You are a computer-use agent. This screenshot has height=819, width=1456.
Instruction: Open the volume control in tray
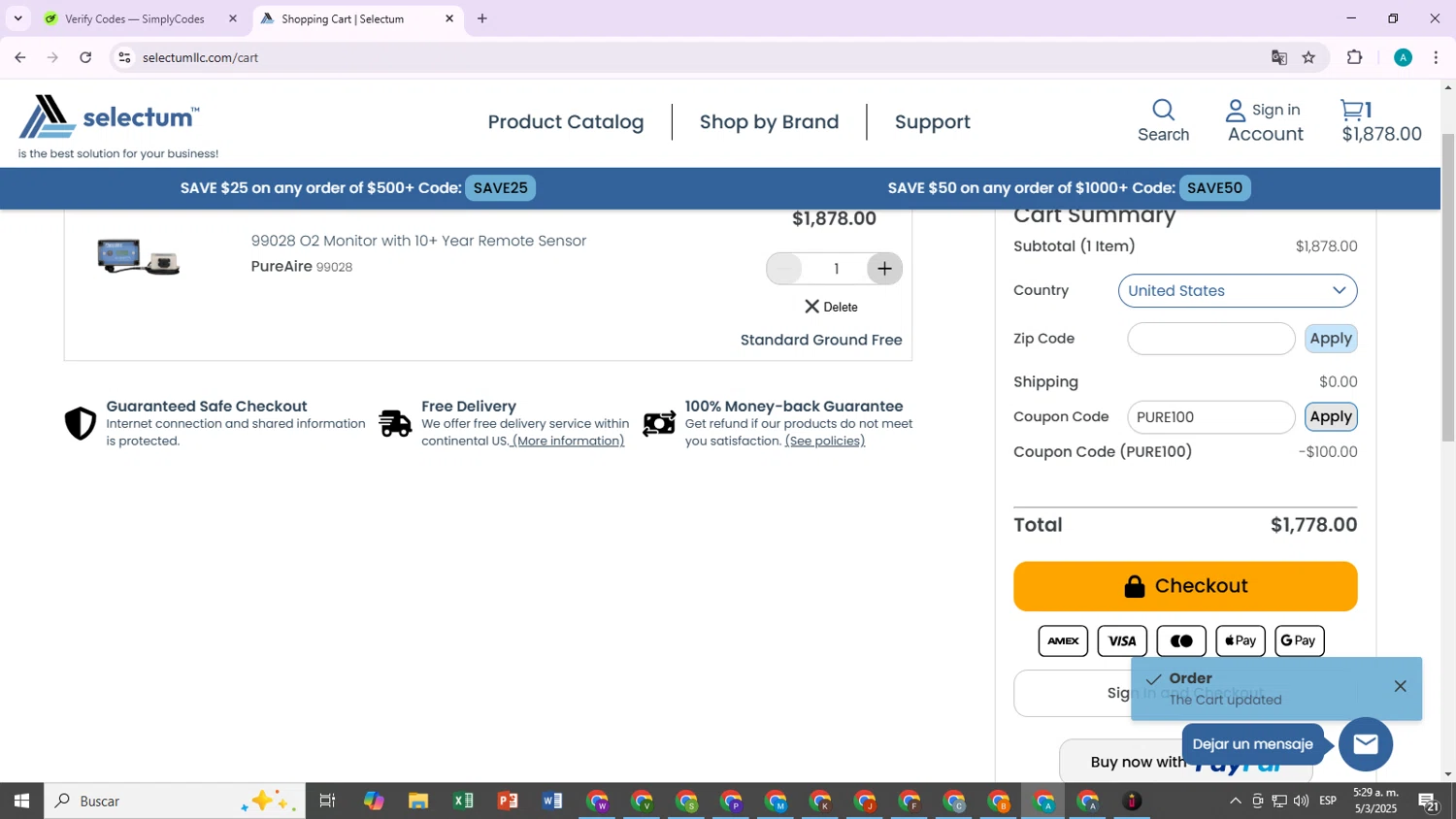pyautogui.click(x=1301, y=802)
